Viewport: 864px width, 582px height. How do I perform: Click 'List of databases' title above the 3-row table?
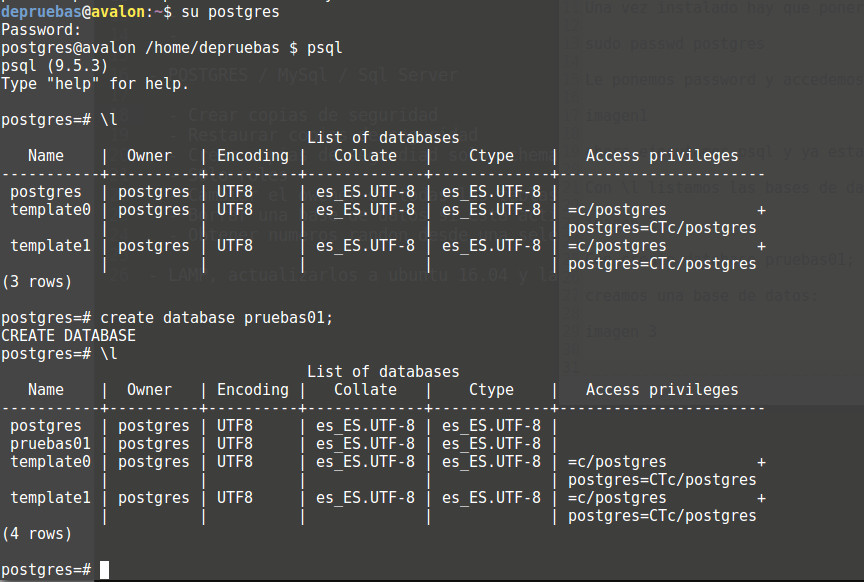(x=383, y=138)
